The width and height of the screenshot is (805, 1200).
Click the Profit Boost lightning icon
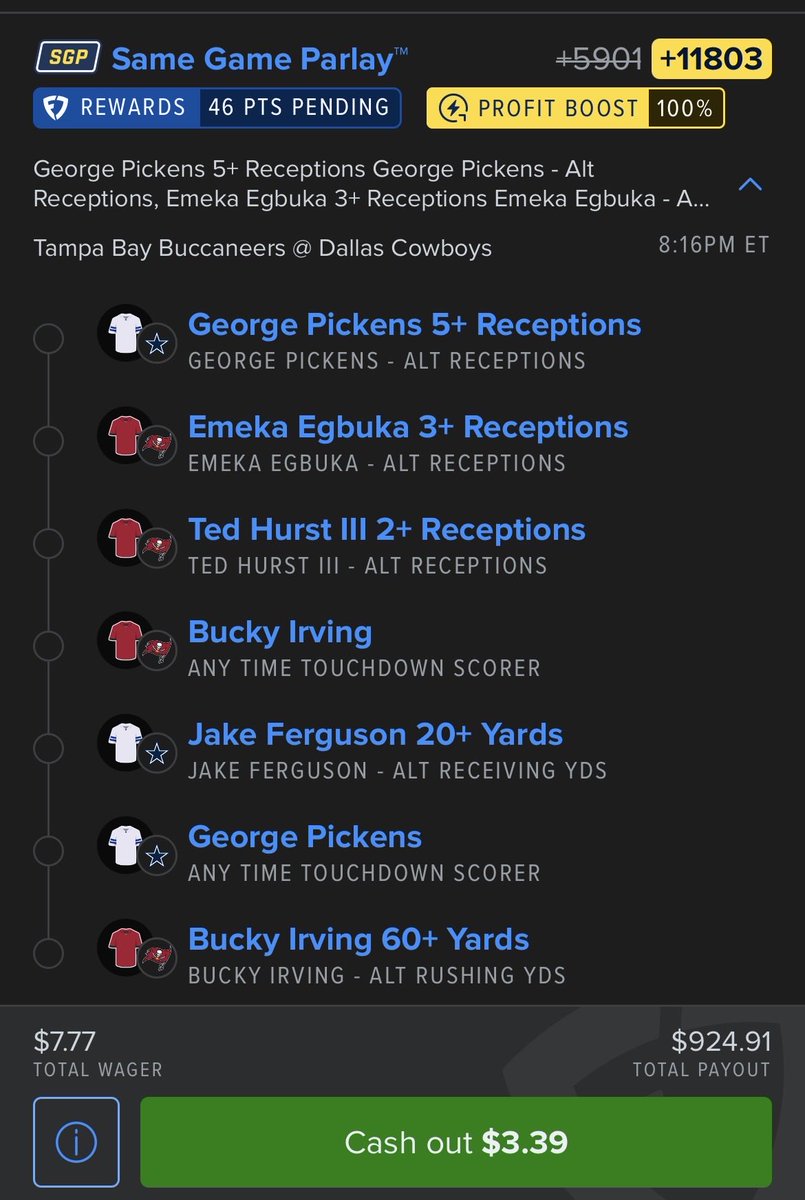(x=453, y=108)
